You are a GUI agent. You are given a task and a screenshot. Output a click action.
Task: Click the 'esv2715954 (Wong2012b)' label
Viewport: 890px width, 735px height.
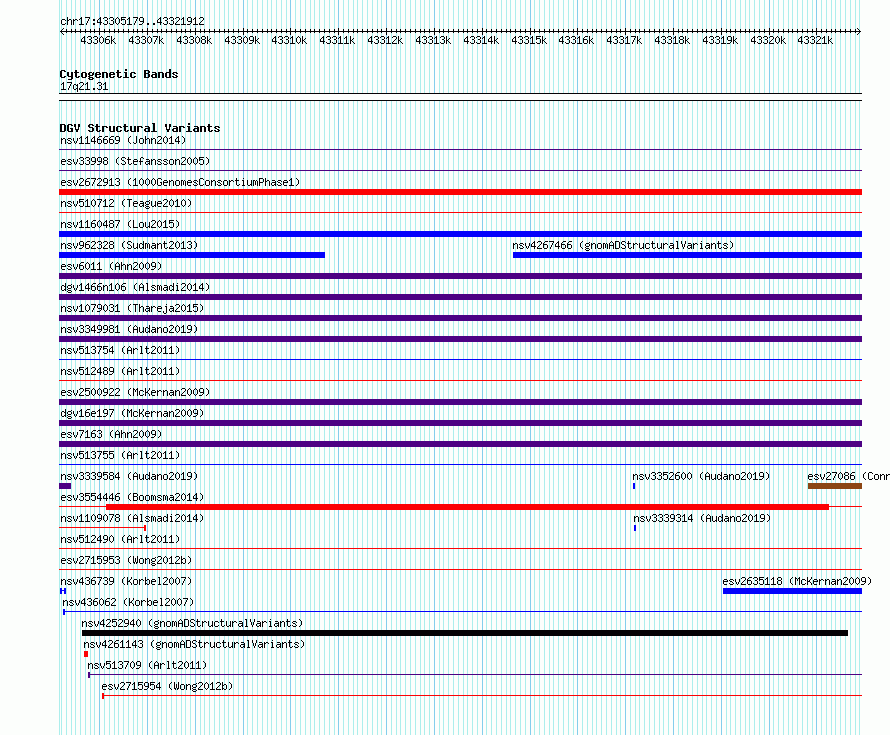[x=167, y=686]
